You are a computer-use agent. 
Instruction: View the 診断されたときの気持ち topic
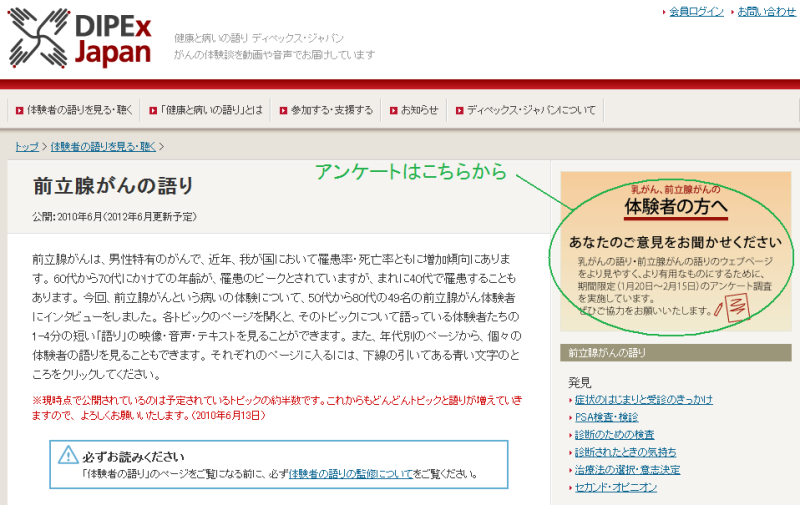(625, 452)
